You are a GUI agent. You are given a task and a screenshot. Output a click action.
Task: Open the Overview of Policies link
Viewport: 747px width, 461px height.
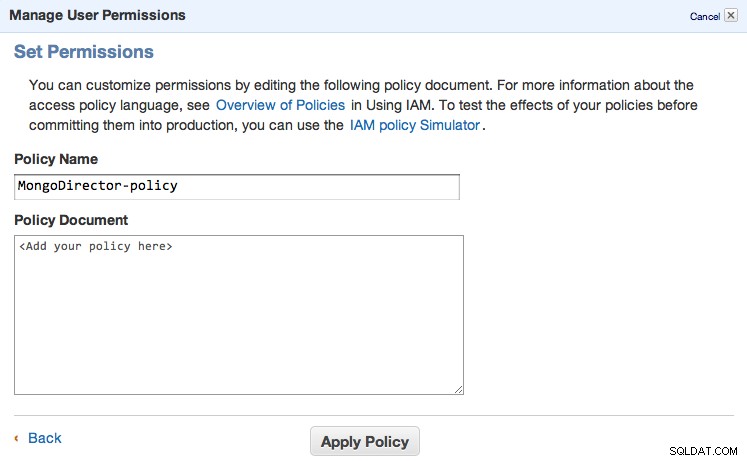[280, 105]
